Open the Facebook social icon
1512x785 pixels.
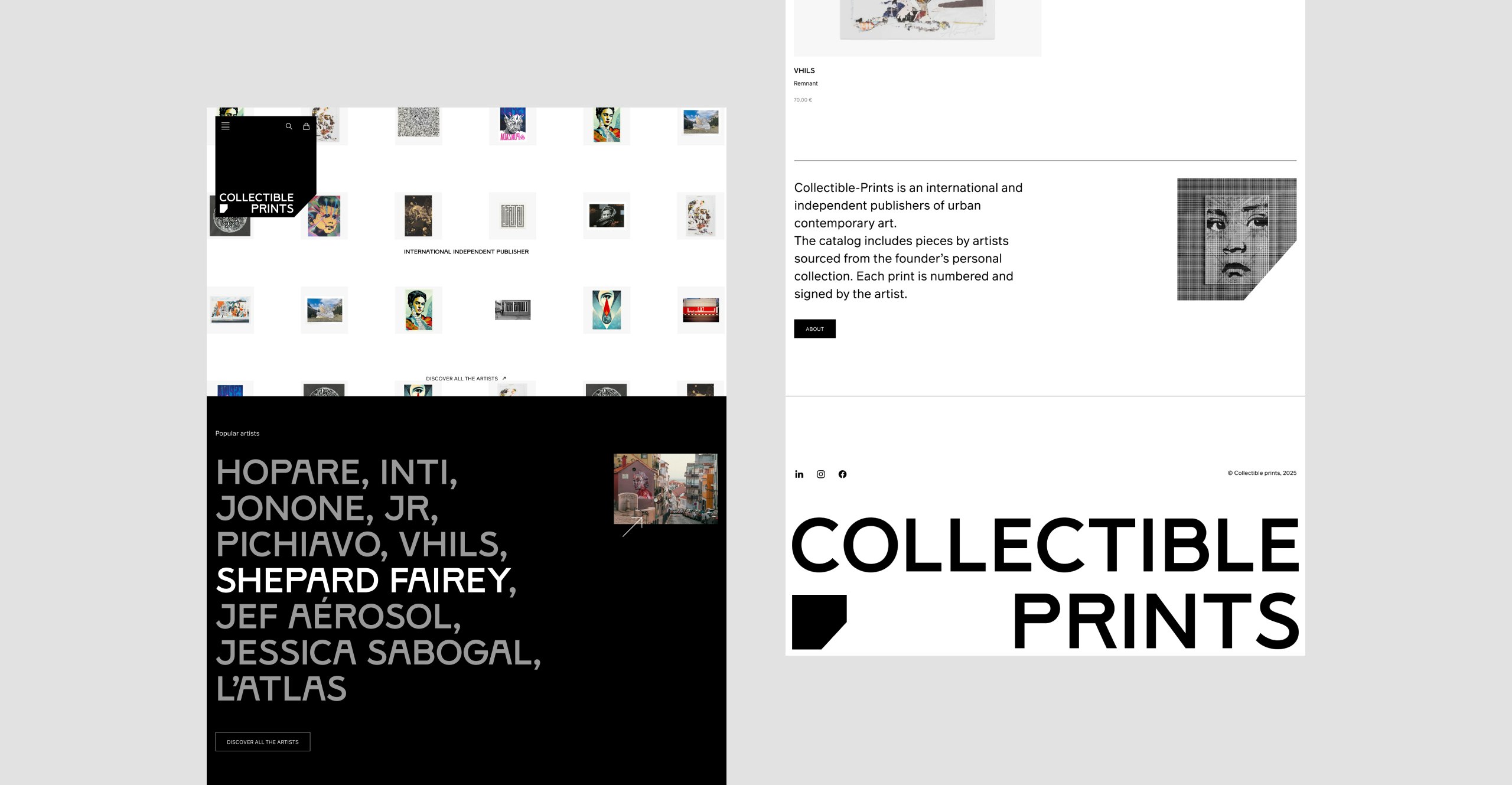pos(842,474)
